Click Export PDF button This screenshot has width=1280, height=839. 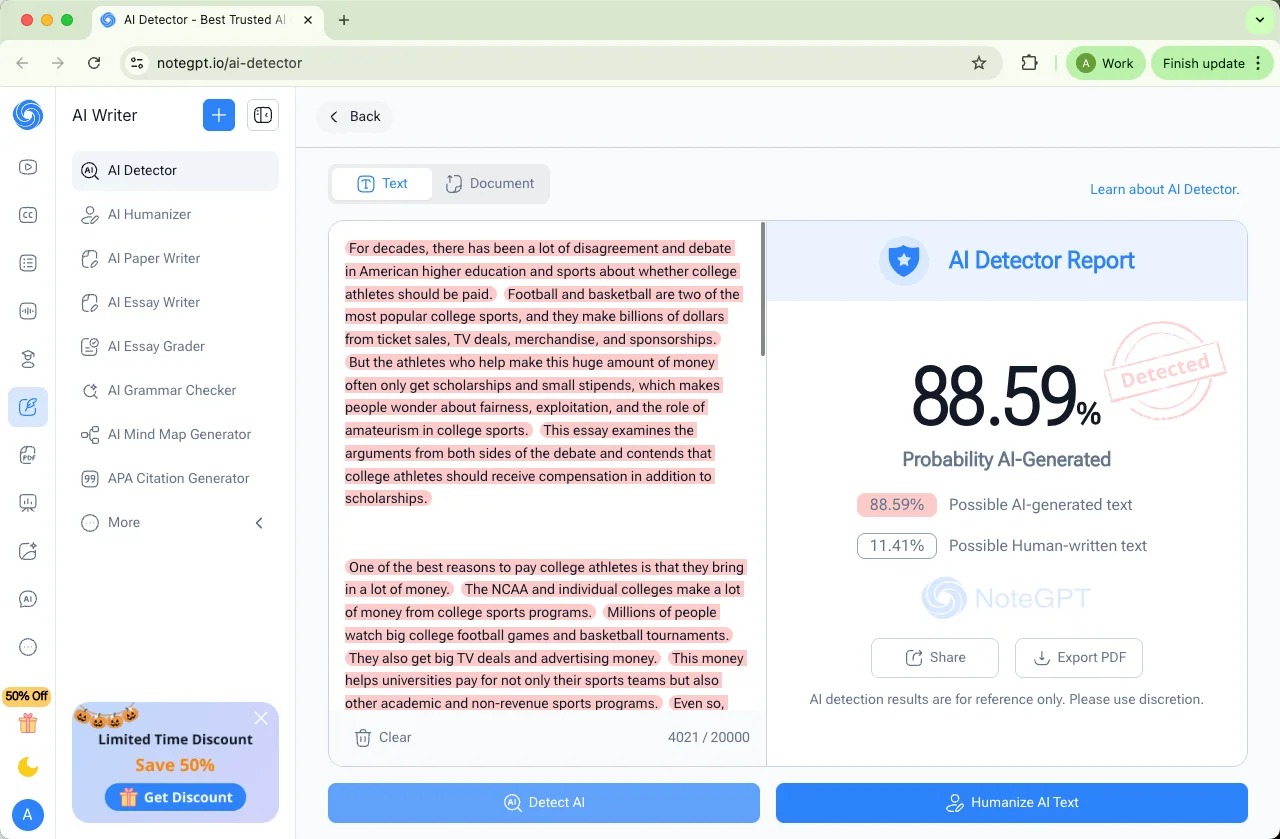pos(1078,658)
